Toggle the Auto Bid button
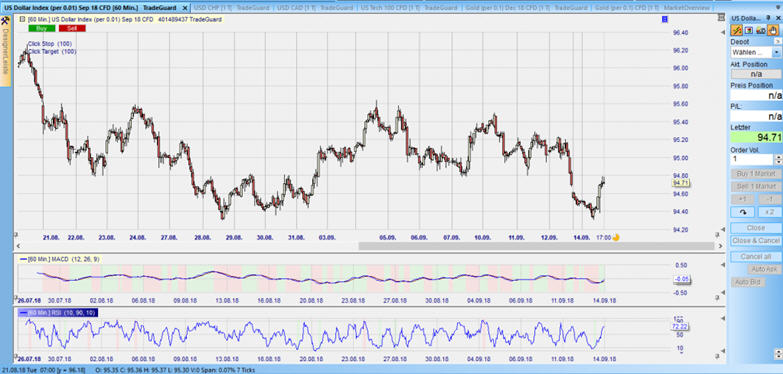The image size is (783, 374). pos(748,282)
